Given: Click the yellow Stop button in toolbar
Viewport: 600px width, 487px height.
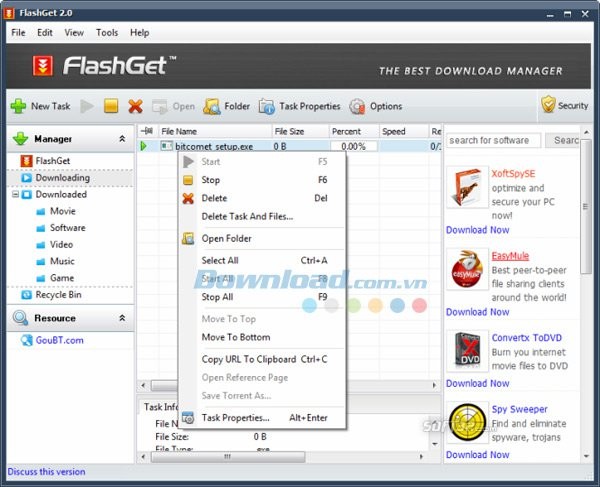Looking at the screenshot, I should coord(111,106).
